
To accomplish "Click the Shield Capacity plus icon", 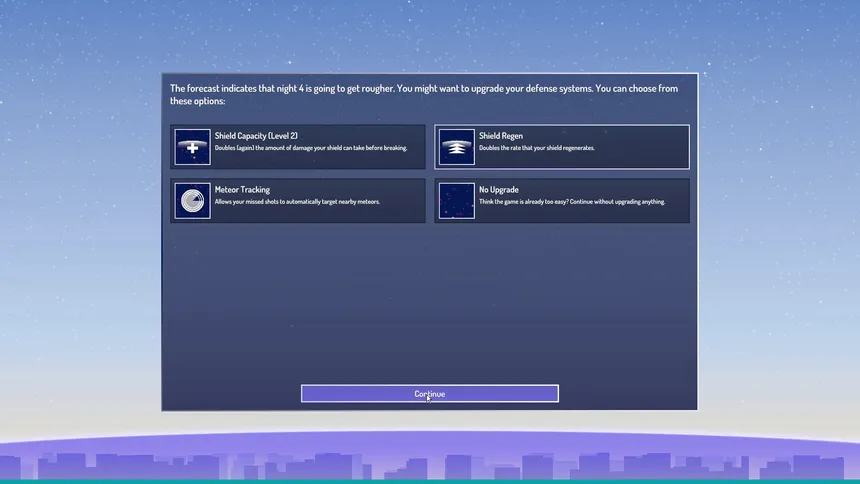I will click(x=193, y=147).
